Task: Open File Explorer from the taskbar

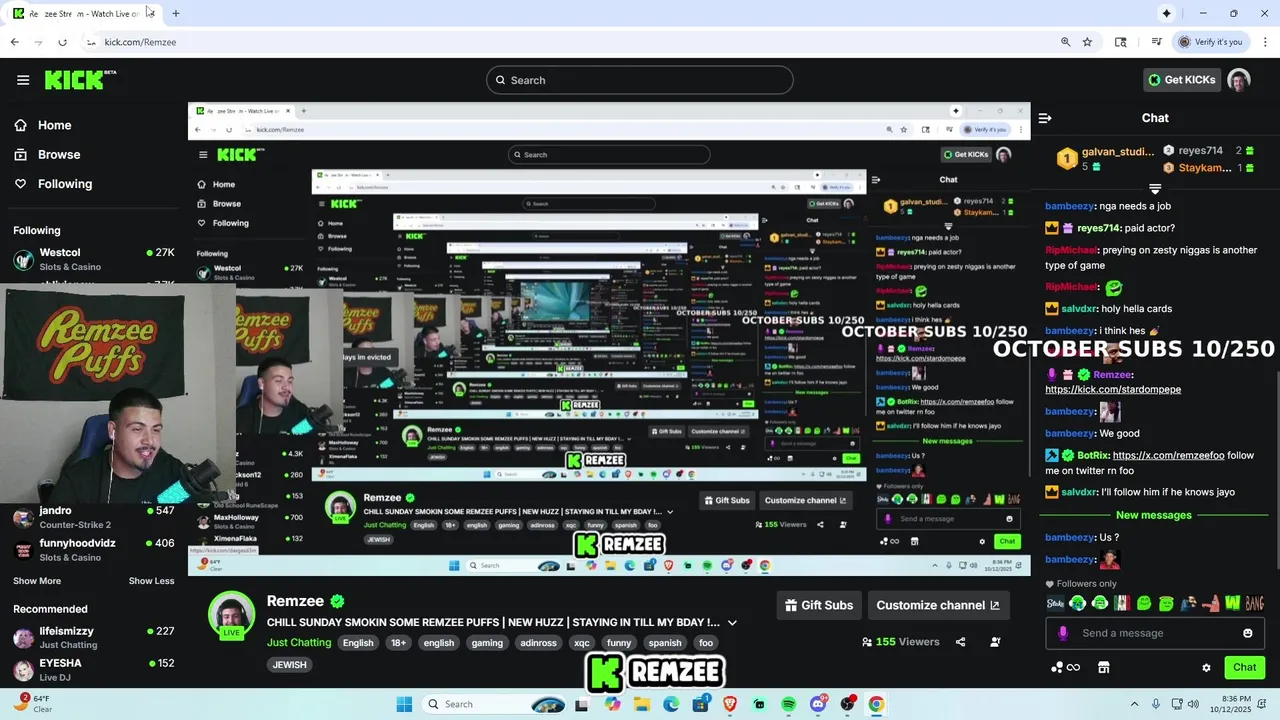Action: pos(641,704)
